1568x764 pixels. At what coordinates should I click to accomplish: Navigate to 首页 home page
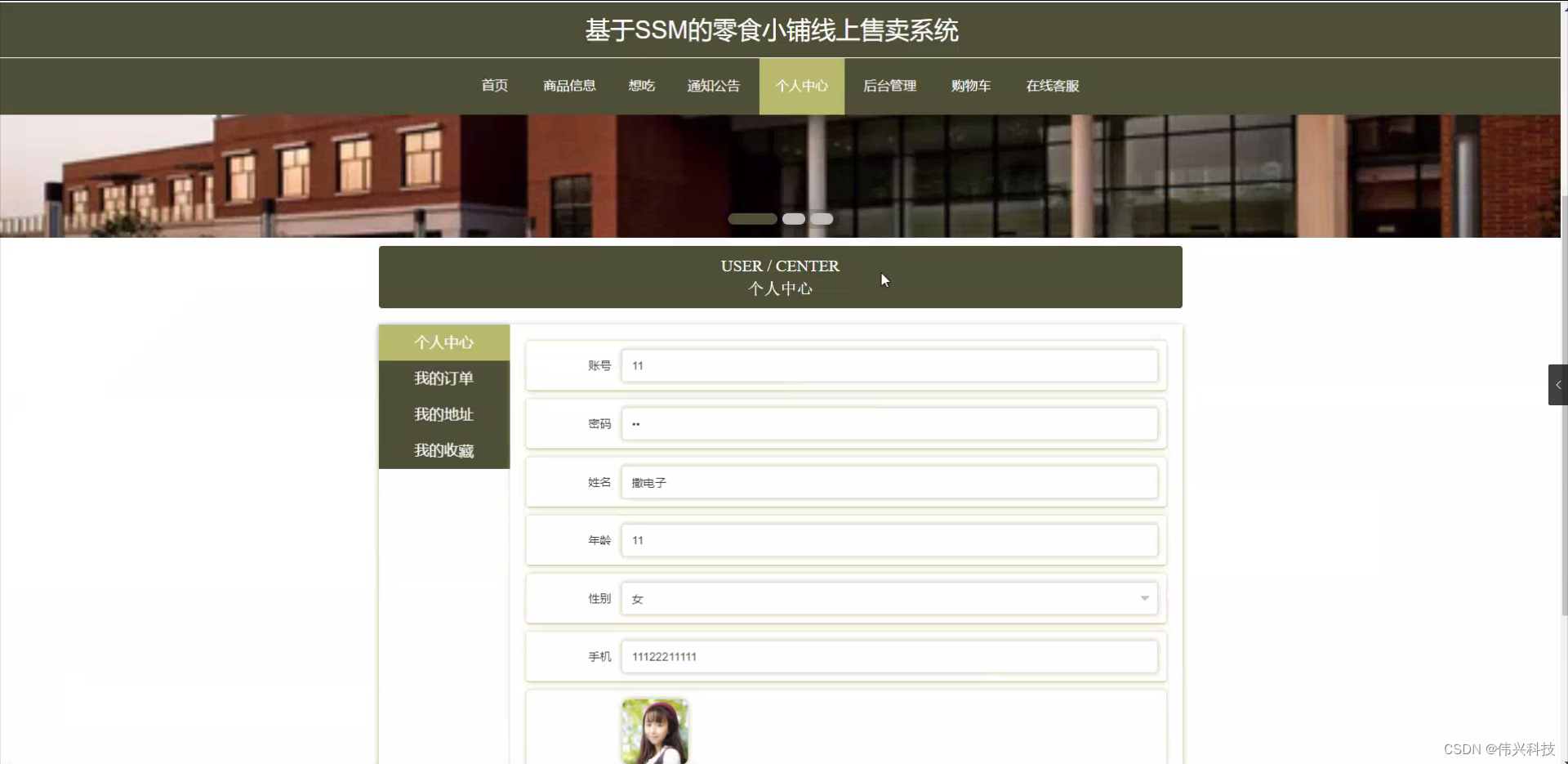tap(493, 86)
